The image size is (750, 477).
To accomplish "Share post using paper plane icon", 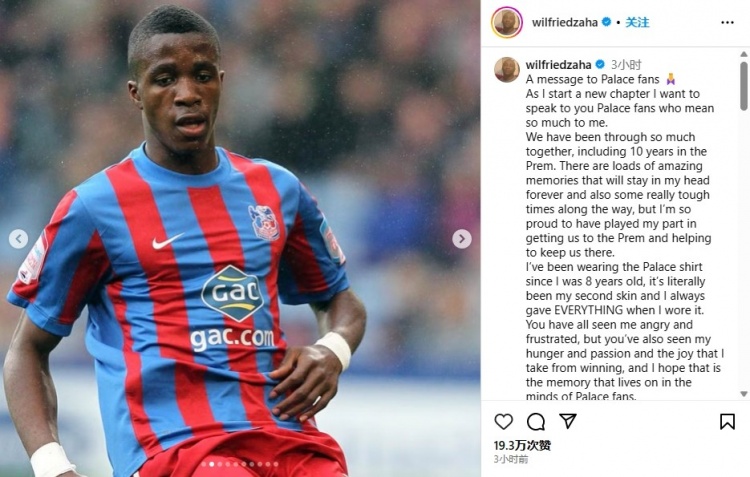I will pos(568,421).
